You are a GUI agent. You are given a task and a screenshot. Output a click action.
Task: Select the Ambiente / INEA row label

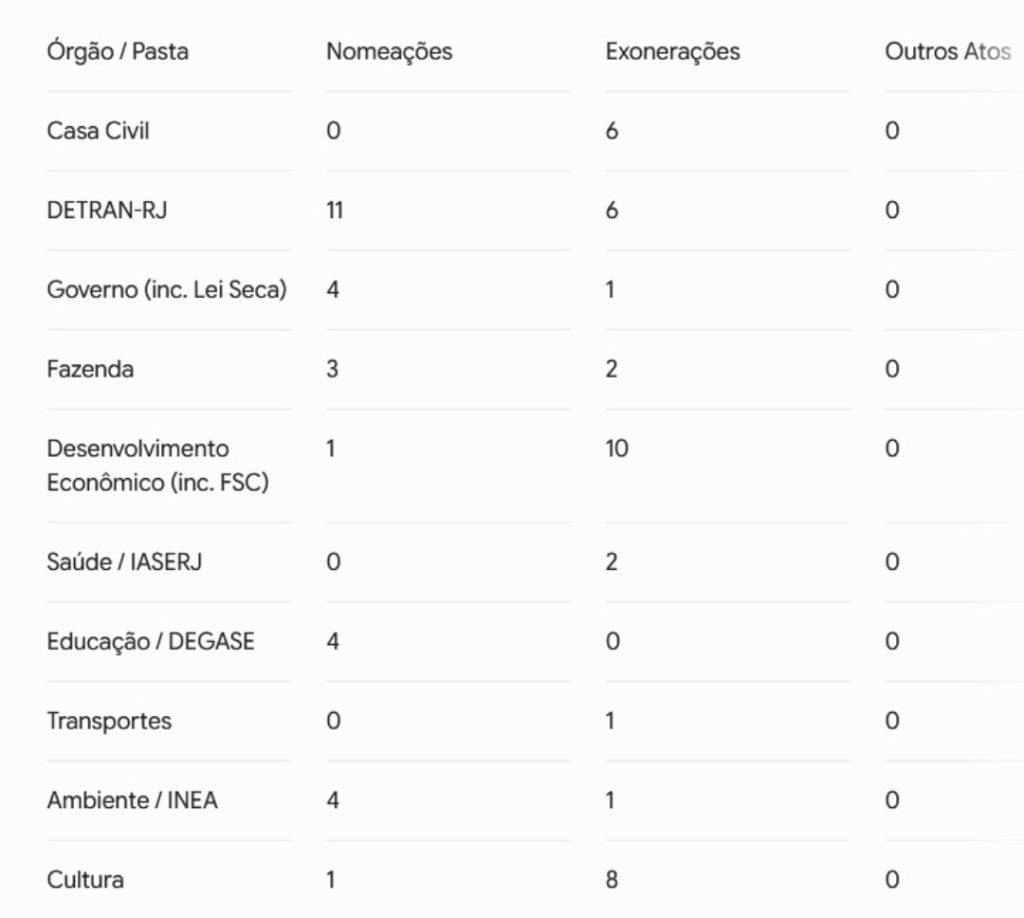[x=132, y=800]
